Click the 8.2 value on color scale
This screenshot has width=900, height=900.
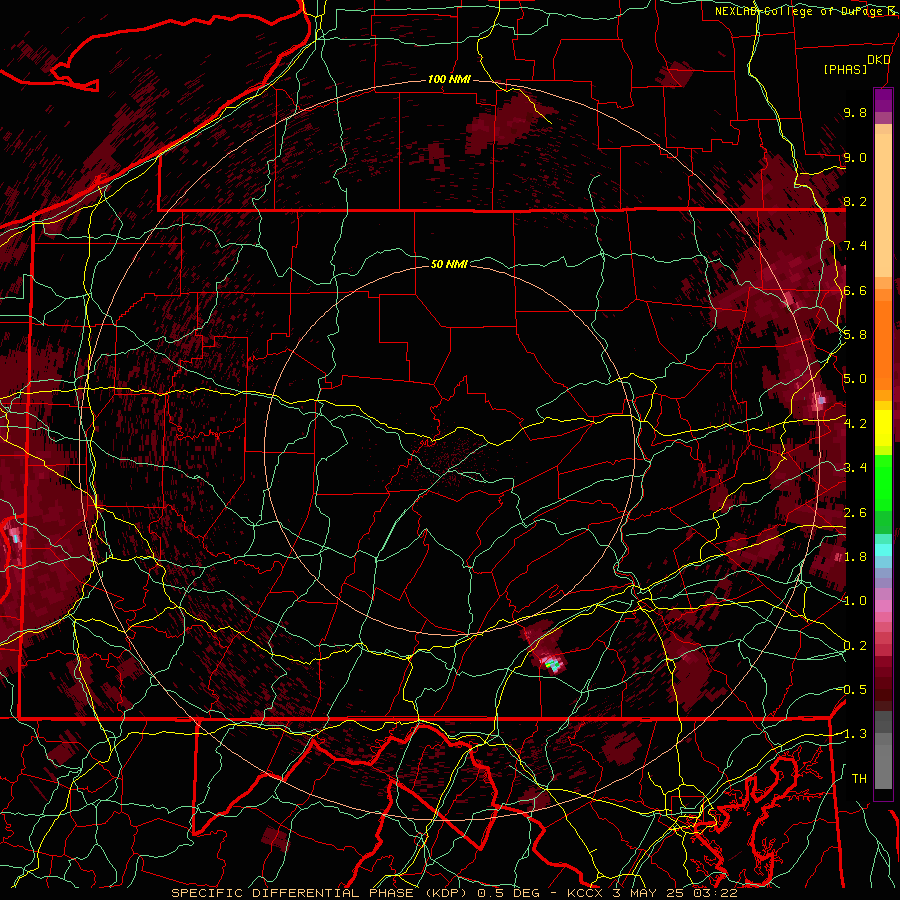pyautogui.click(x=855, y=201)
